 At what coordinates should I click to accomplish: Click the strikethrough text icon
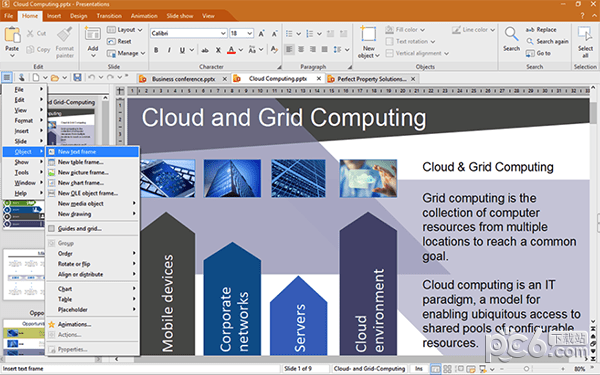[x=205, y=50]
